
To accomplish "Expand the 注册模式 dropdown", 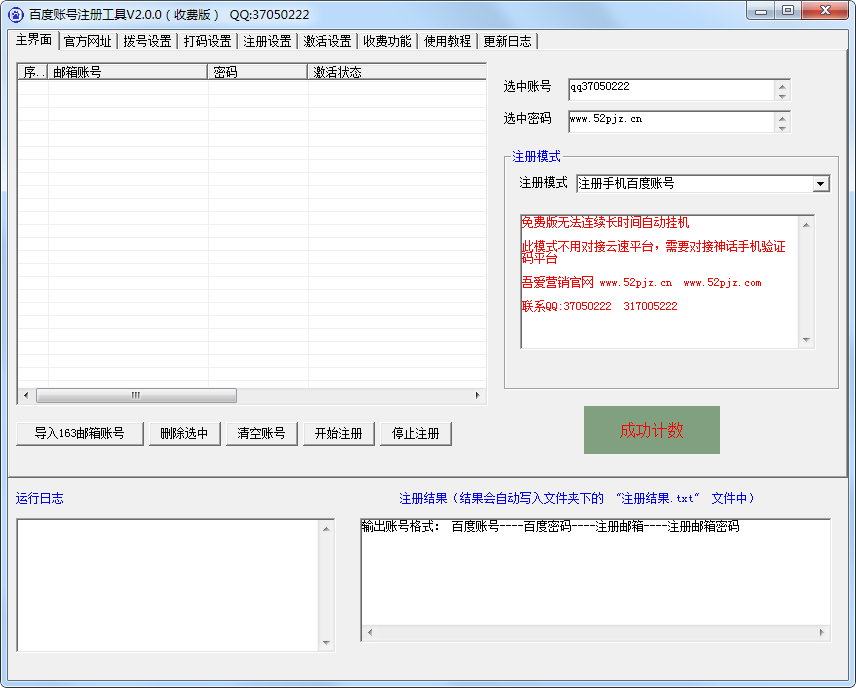I will [x=820, y=184].
